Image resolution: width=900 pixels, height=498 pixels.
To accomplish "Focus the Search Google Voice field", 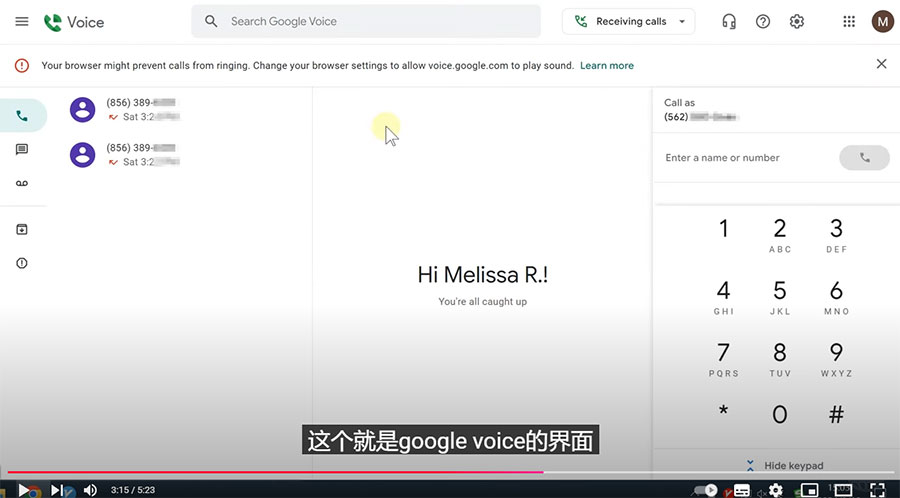I will click(x=366, y=22).
